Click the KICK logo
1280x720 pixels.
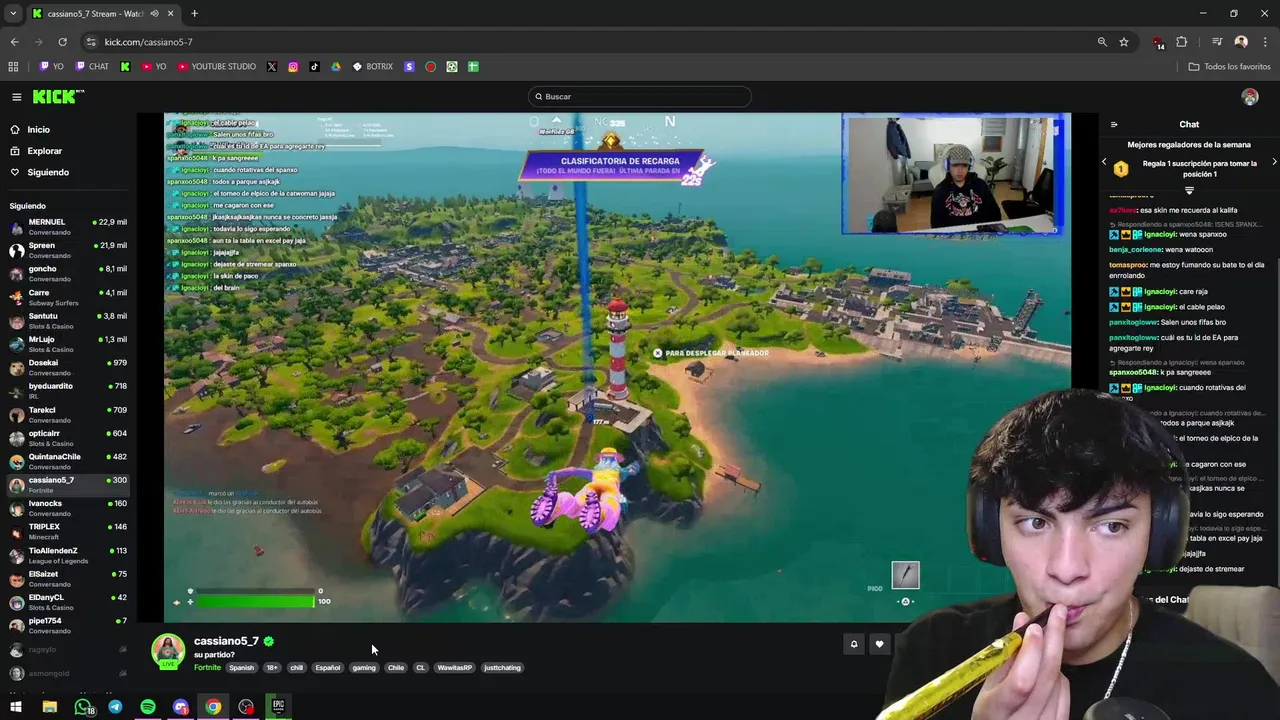click(59, 96)
